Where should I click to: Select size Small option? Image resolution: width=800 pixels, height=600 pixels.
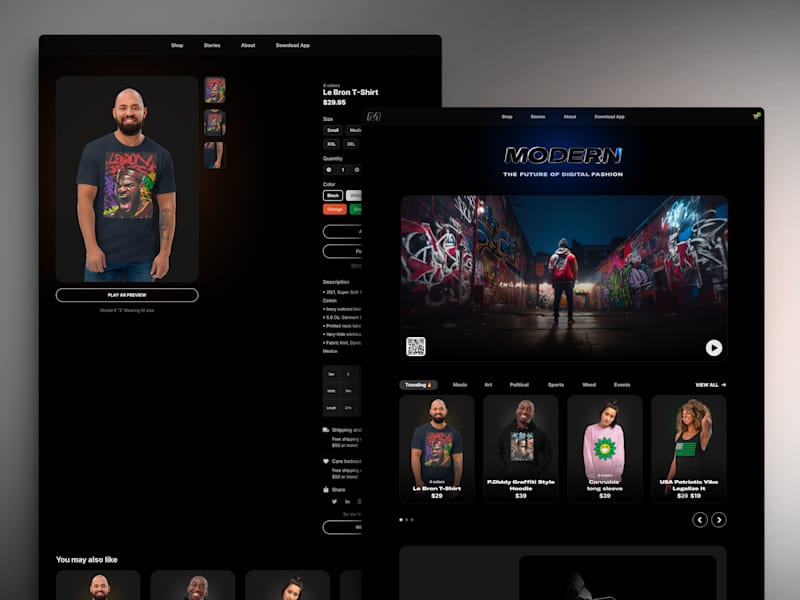(333, 131)
